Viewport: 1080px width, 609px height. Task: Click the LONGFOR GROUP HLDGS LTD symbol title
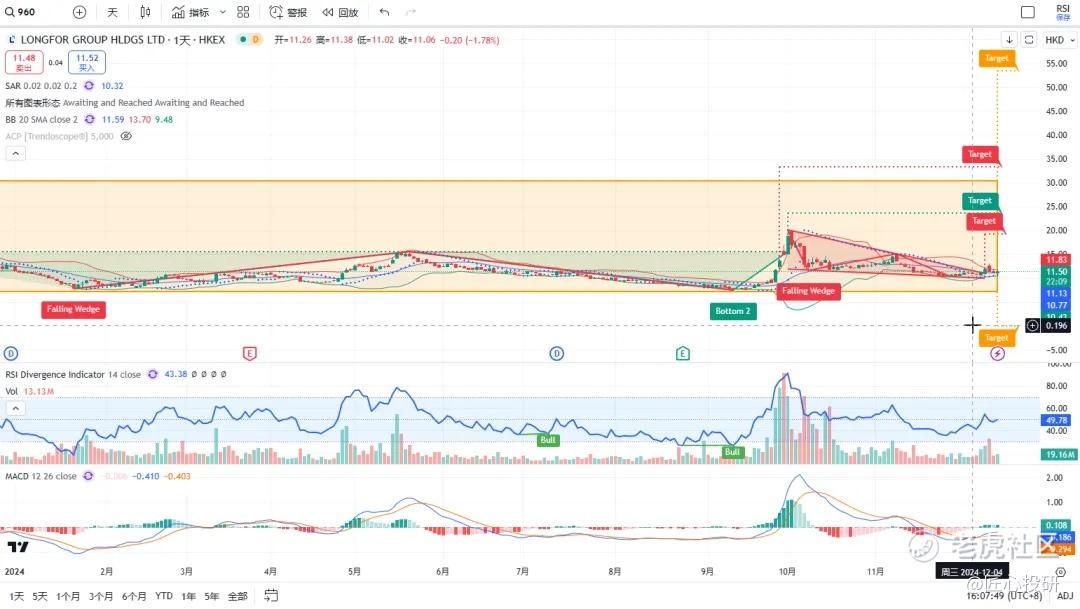tap(93, 40)
